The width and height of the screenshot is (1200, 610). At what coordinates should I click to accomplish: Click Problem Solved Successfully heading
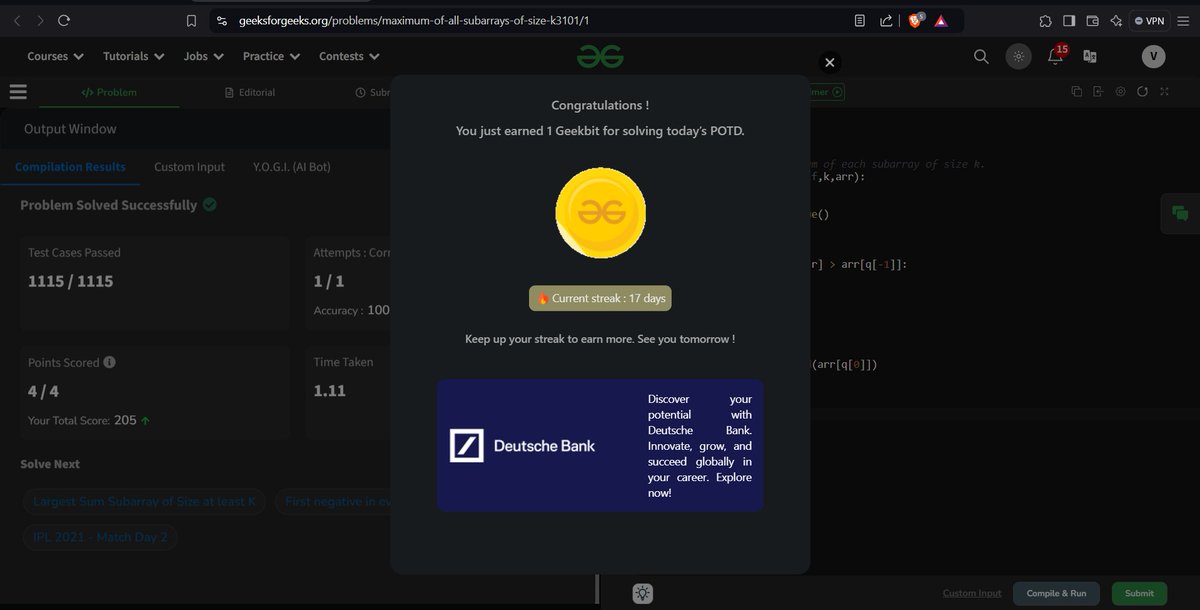109,205
